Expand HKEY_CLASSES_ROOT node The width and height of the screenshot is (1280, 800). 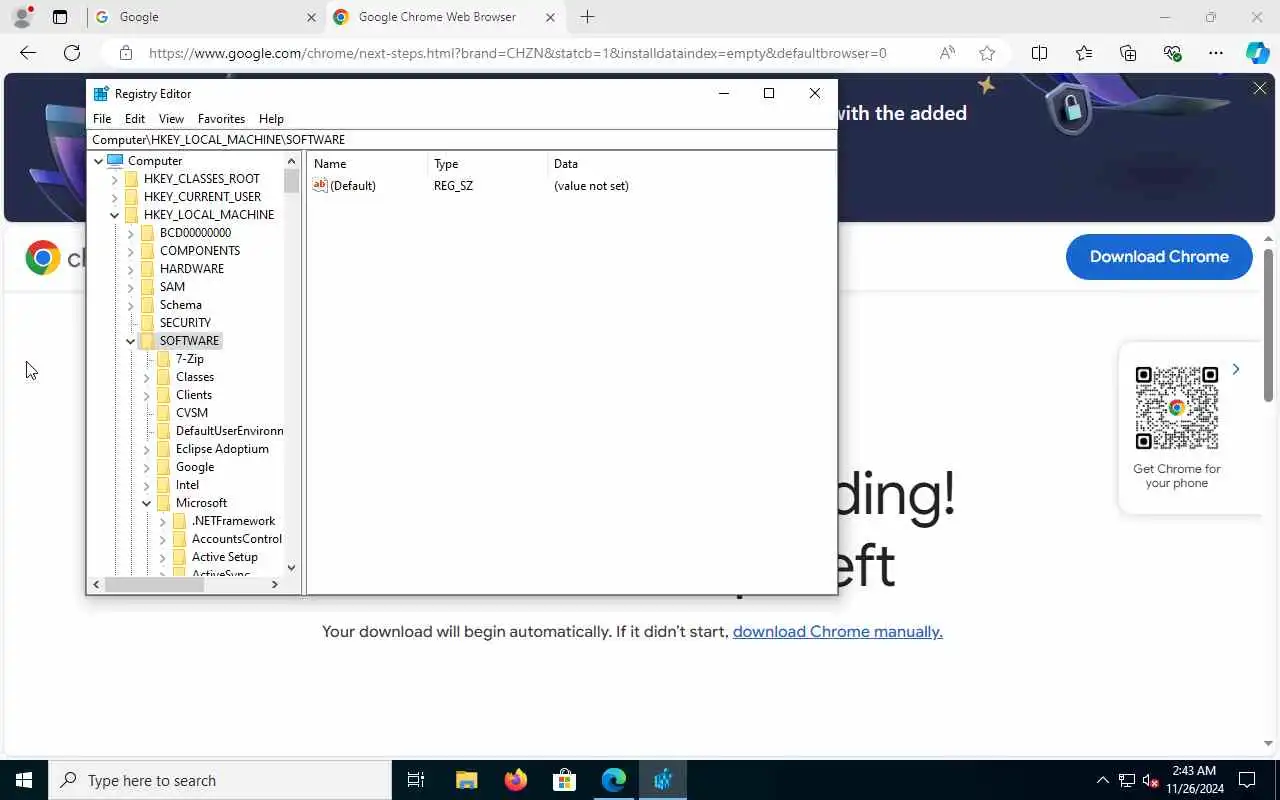(114, 179)
